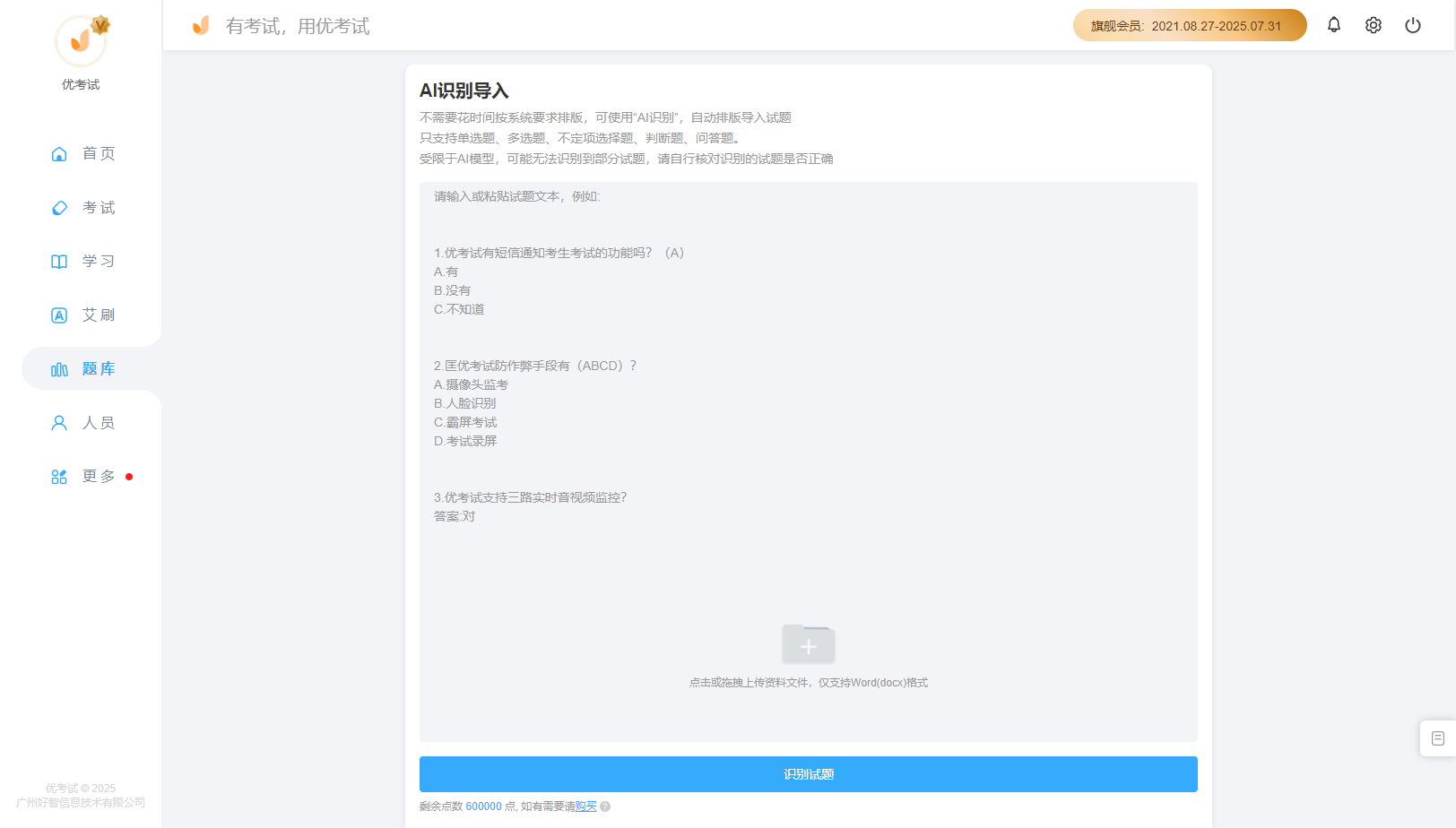Click the 有考试，用优考试 slogan text

click(x=298, y=26)
